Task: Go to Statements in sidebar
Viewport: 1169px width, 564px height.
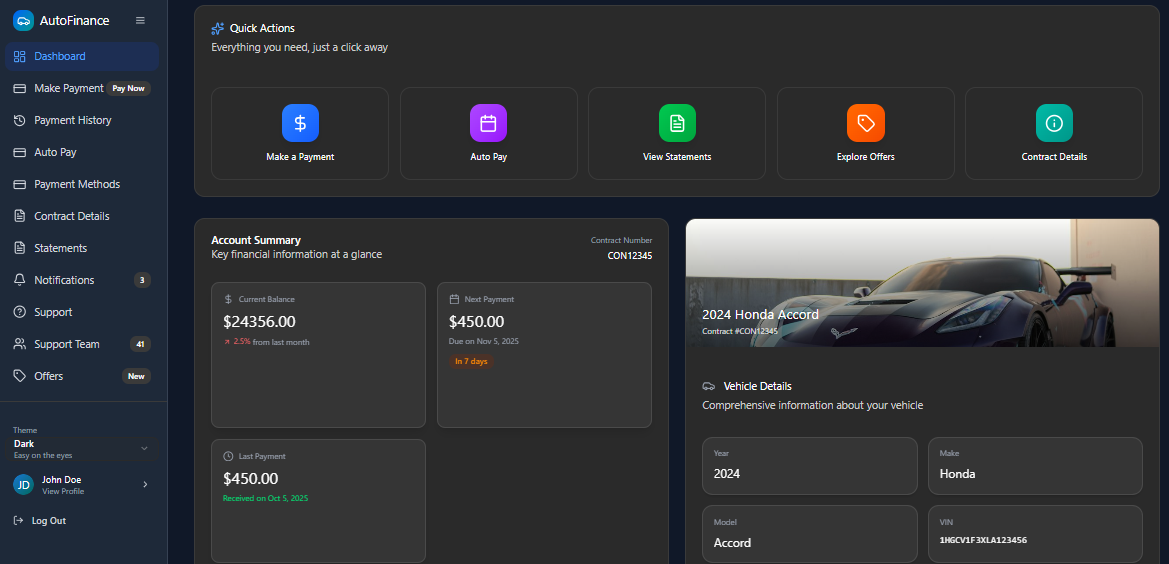Action: 60,248
